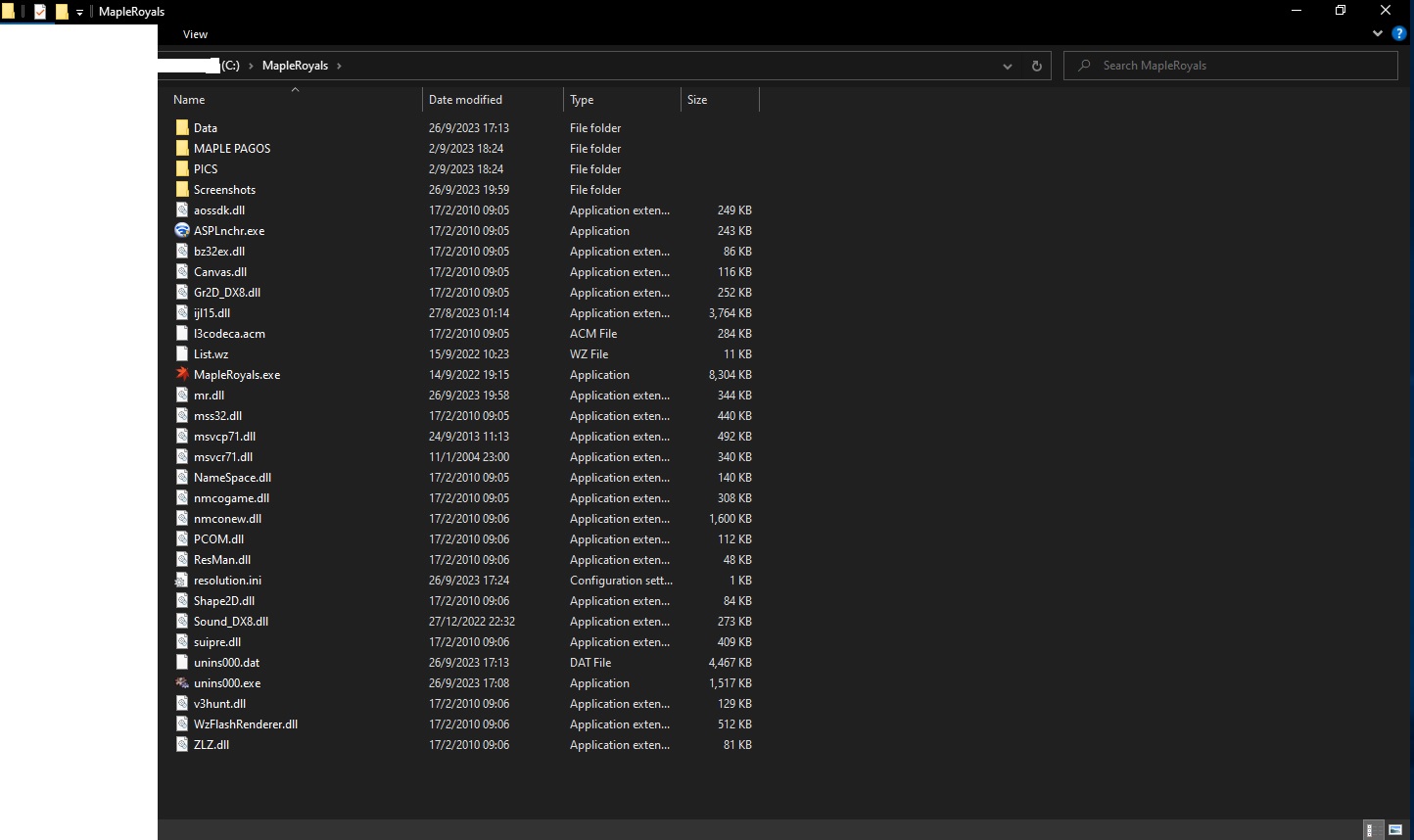Click the unins000.exe uninstaller icon

coord(182,682)
